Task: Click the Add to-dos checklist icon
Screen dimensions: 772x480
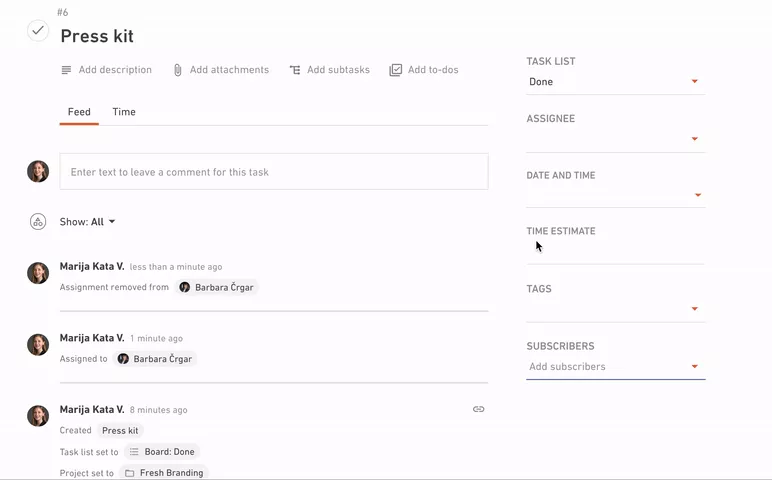Action: [x=395, y=70]
